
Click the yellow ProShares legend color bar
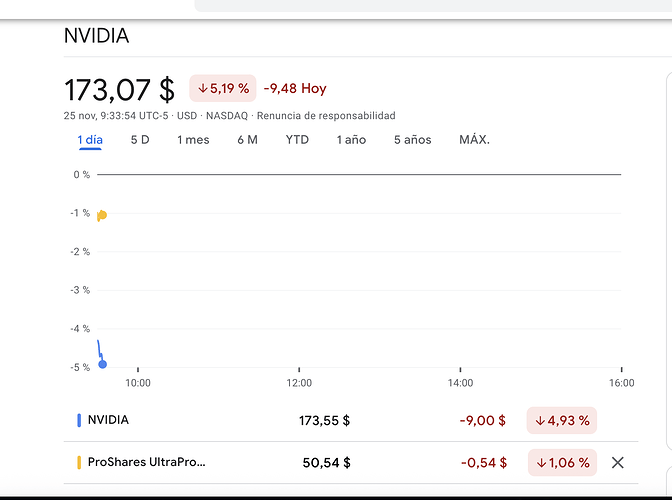79,462
